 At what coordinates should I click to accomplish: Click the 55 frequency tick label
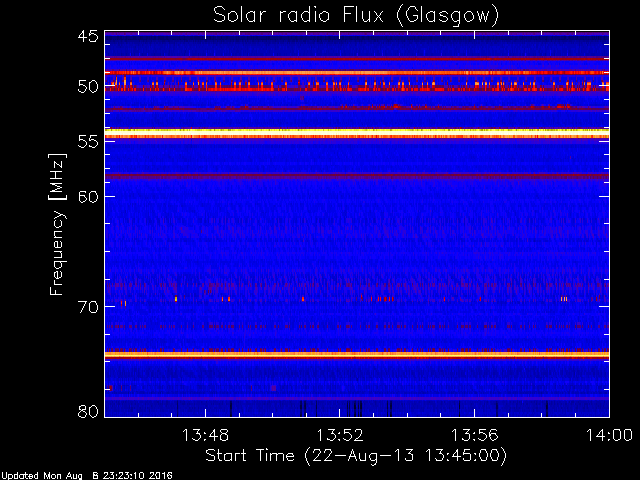(88, 142)
